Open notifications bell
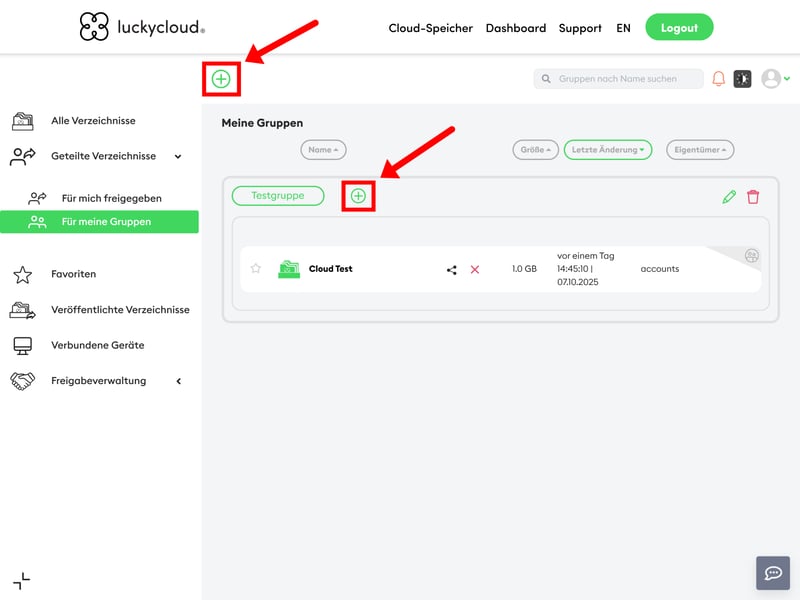 point(718,79)
